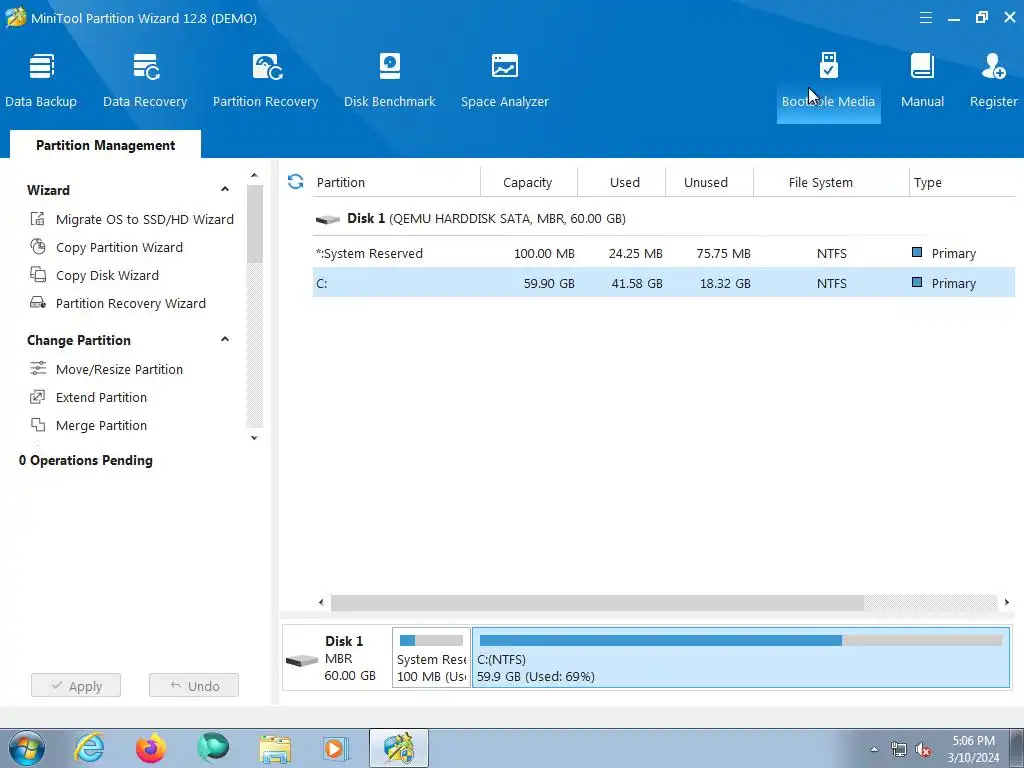Select the Partition Management tab
The width and height of the screenshot is (1024, 768).
[105, 145]
